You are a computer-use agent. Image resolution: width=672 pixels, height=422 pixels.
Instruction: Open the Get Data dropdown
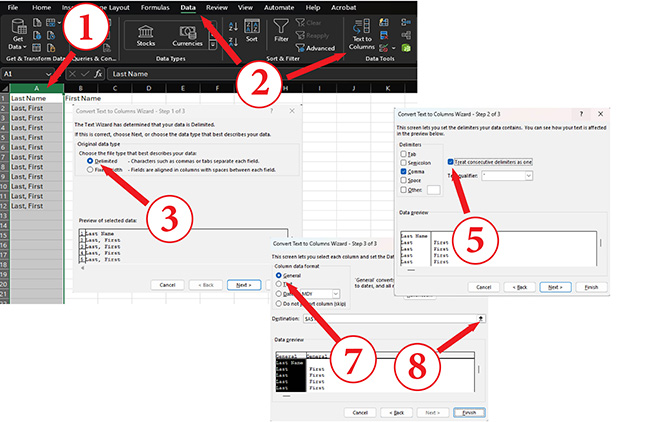15,39
